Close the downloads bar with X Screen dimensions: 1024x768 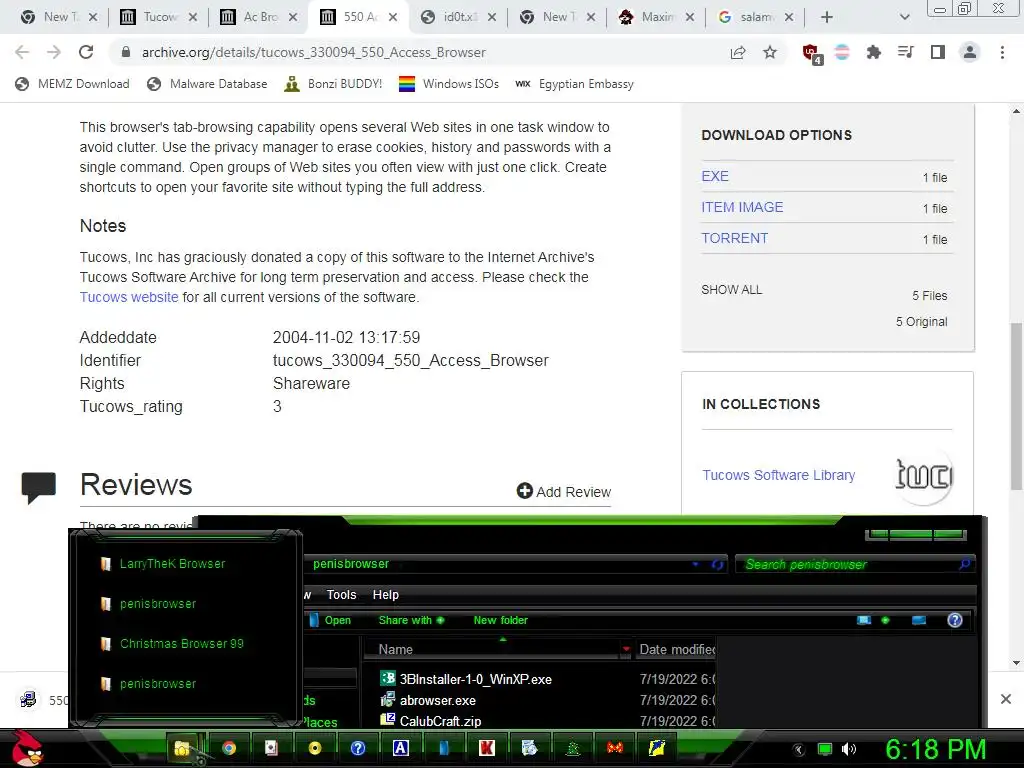pyautogui.click(x=1006, y=699)
